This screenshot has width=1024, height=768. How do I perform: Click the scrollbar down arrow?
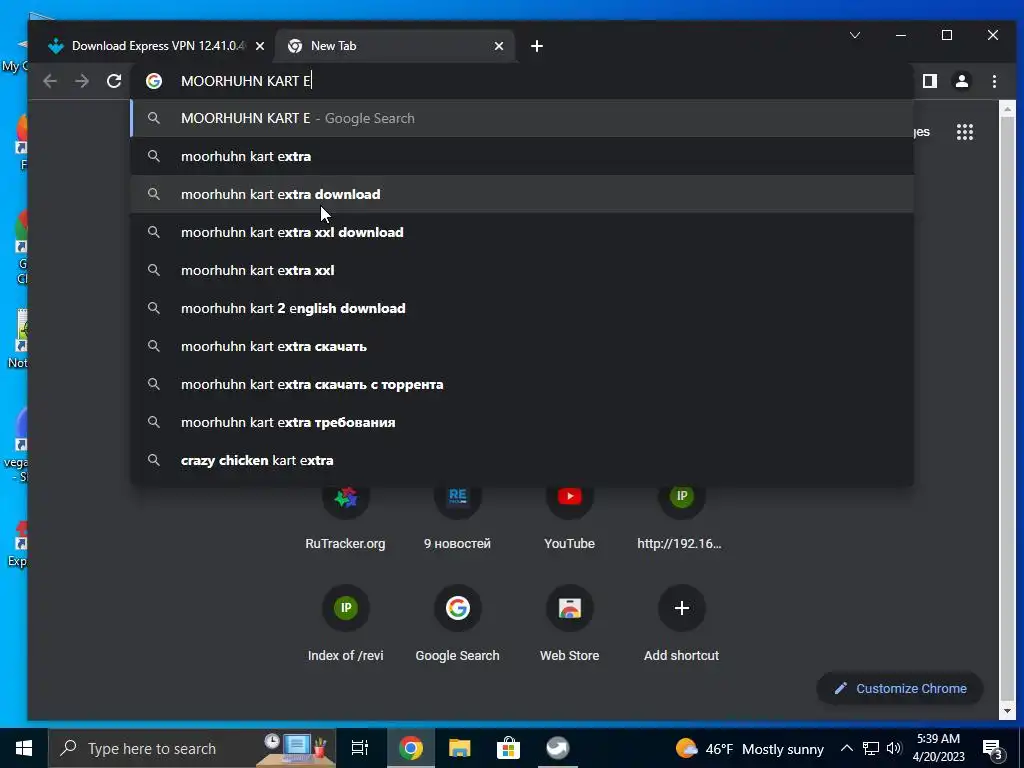(x=1006, y=711)
